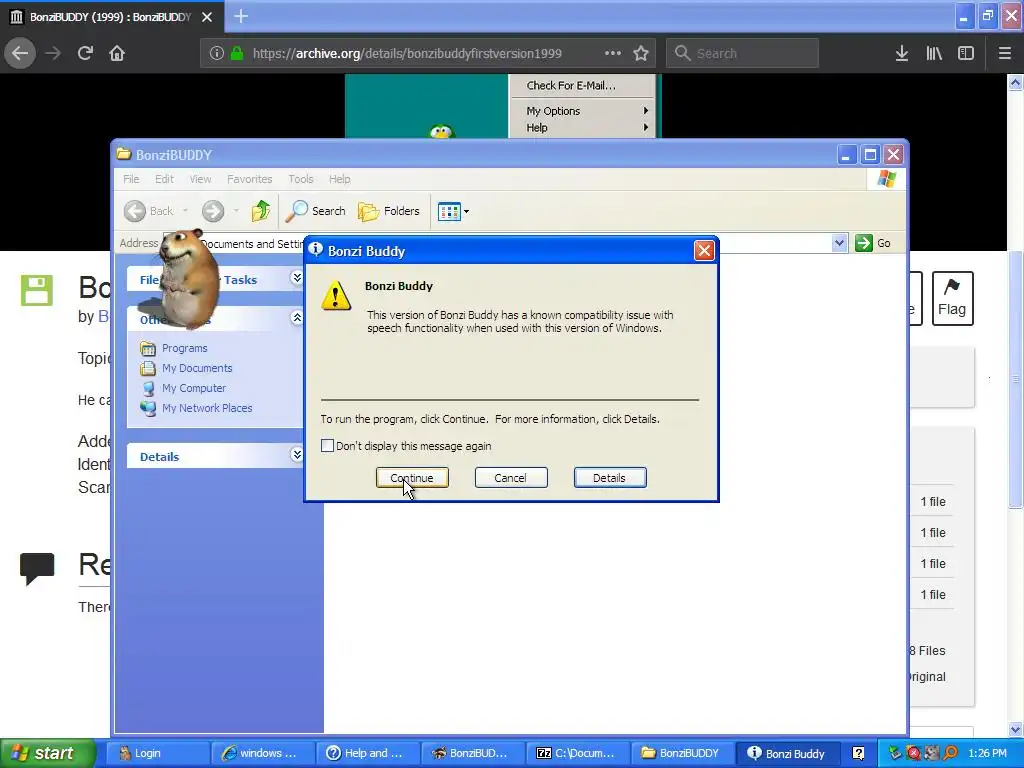Go to Firefox home page

[x=117, y=53]
